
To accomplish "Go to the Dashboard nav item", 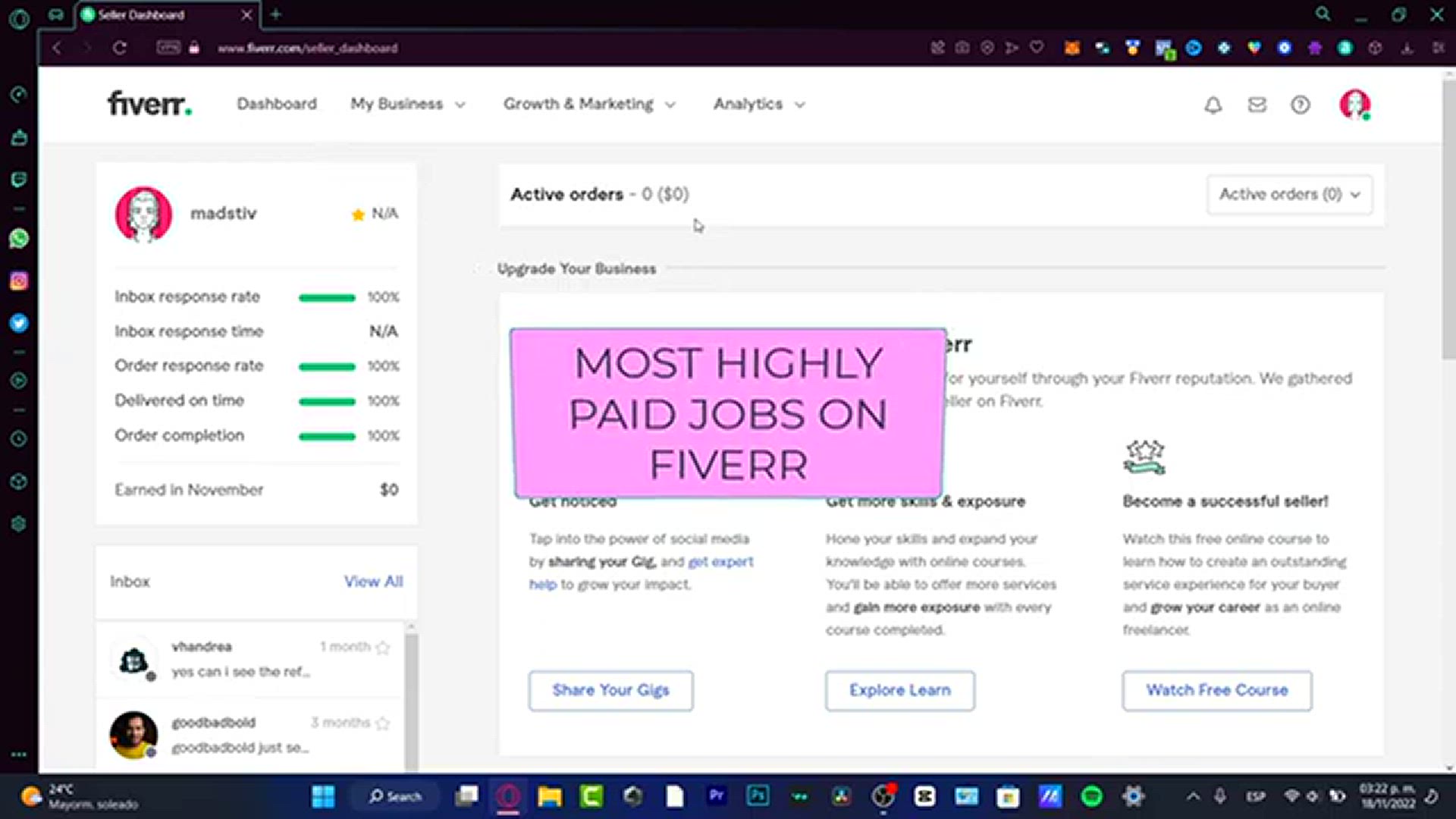I will pyautogui.click(x=277, y=104).
